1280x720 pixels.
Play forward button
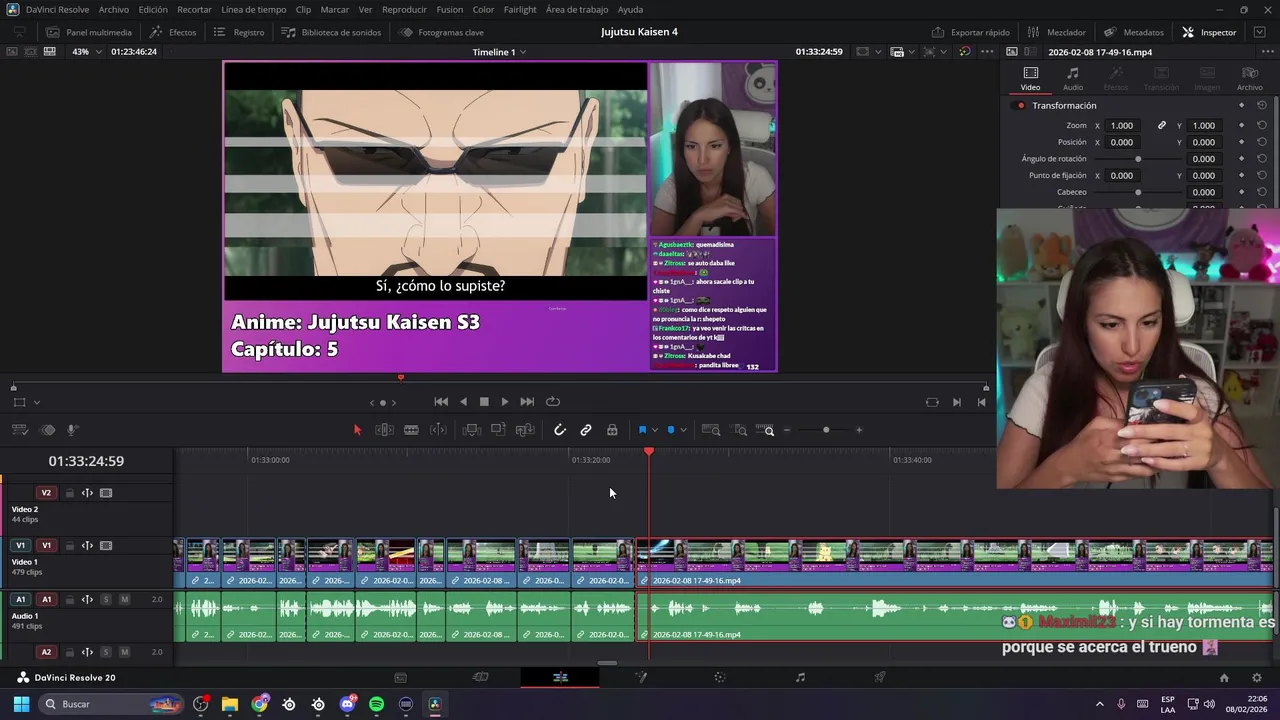pyautogui.click(x=504, y=402)
